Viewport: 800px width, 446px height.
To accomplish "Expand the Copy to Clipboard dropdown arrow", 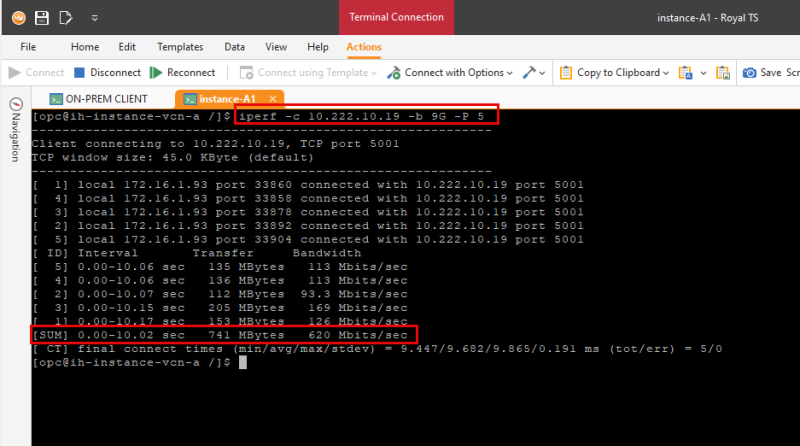I will point(666,73).
